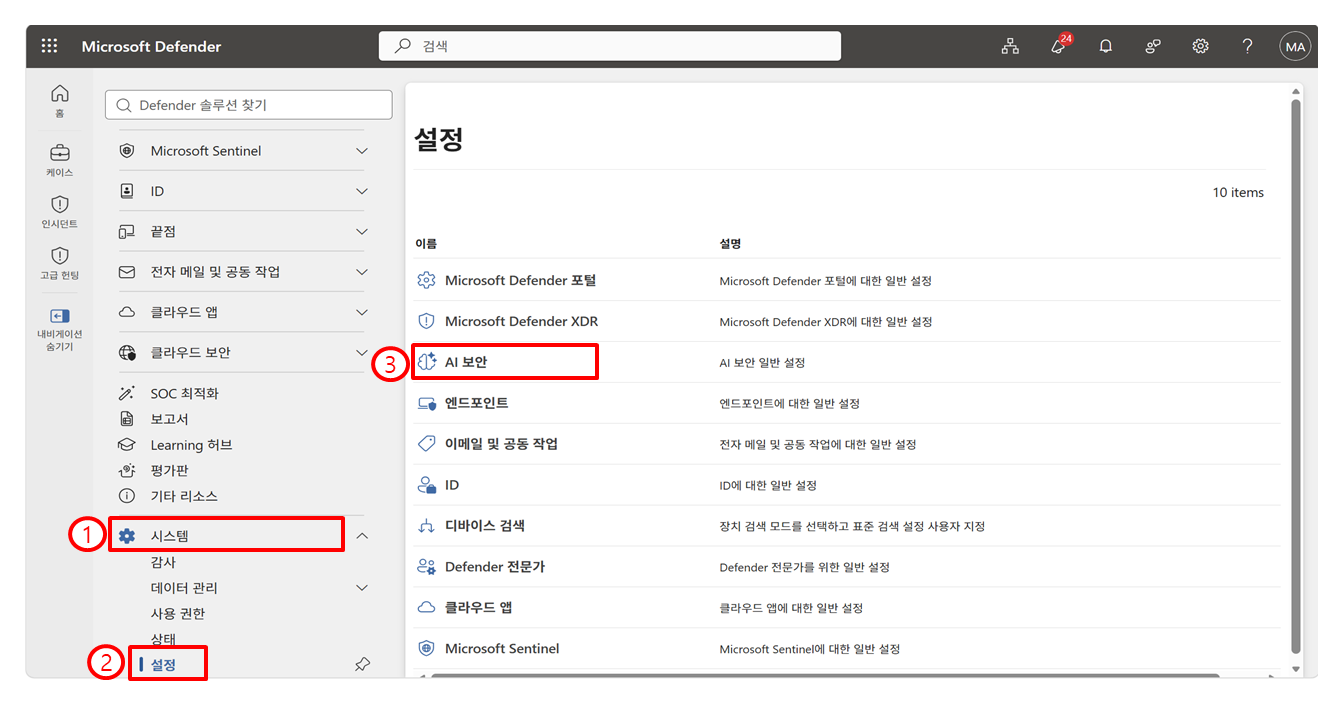Click the main vertical scrollbar
The height and width of the screenshot is (703, 1341).
[x=1296, y=375]
